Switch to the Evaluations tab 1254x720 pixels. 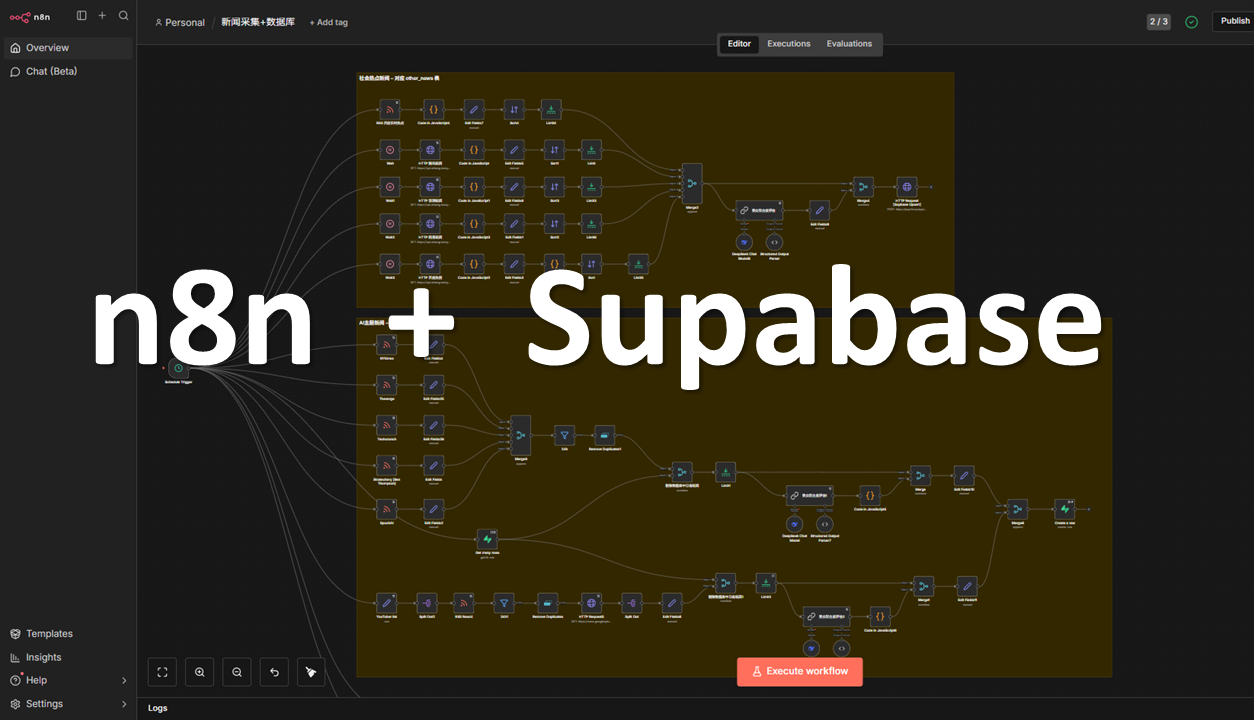click(849, 44)
